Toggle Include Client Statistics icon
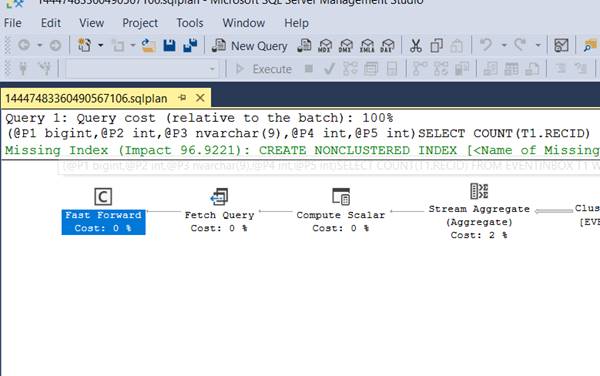Image resolution: width=600 pixels, height=376 pixels. coord(462,69)
